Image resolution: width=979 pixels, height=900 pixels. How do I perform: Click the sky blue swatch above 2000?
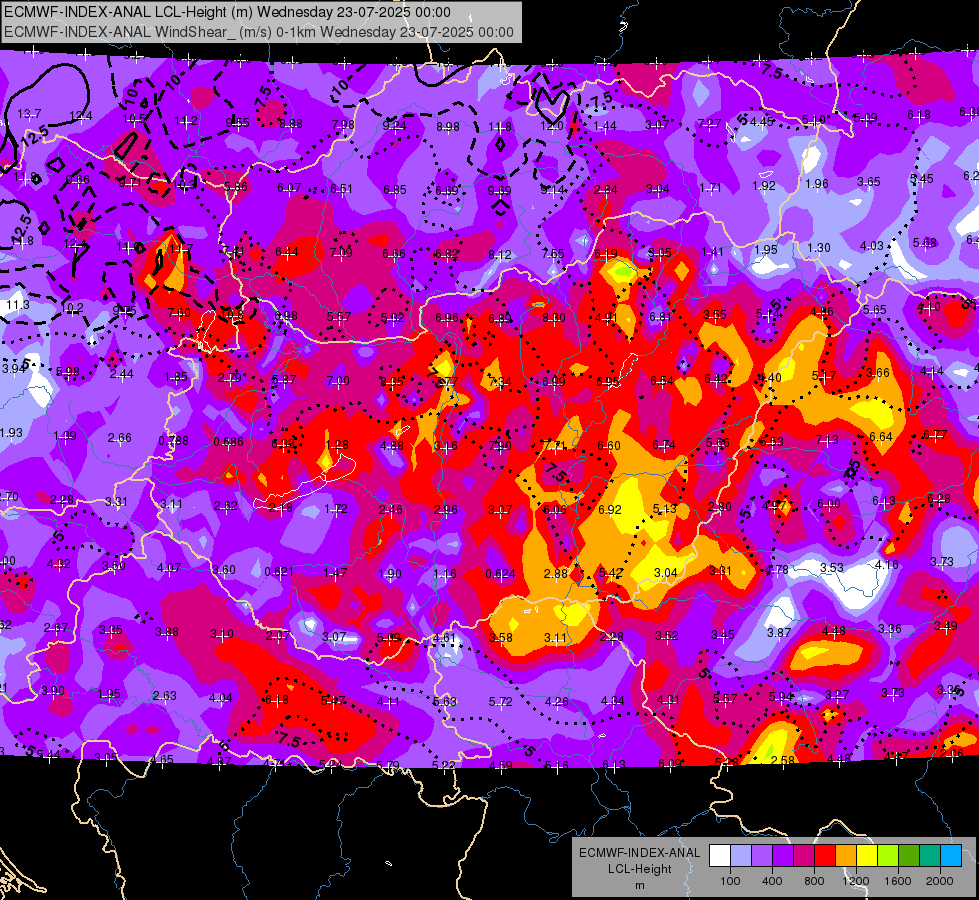coord(951,856)
